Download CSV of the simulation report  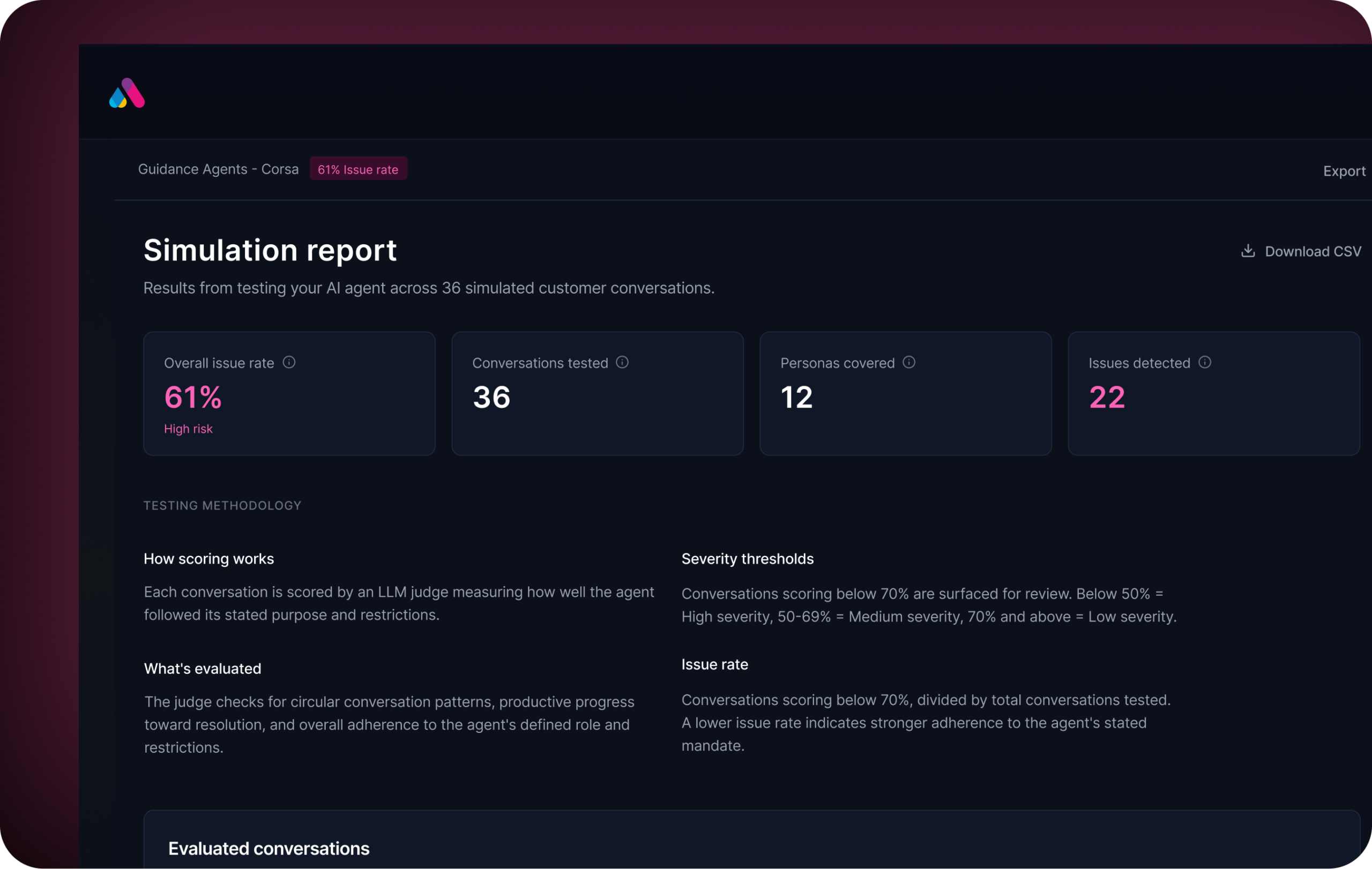coord(1301,251)
